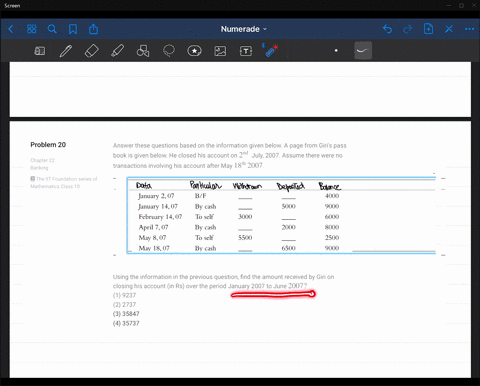Redo the last action
Screen dimensions: 480x386
408,29
